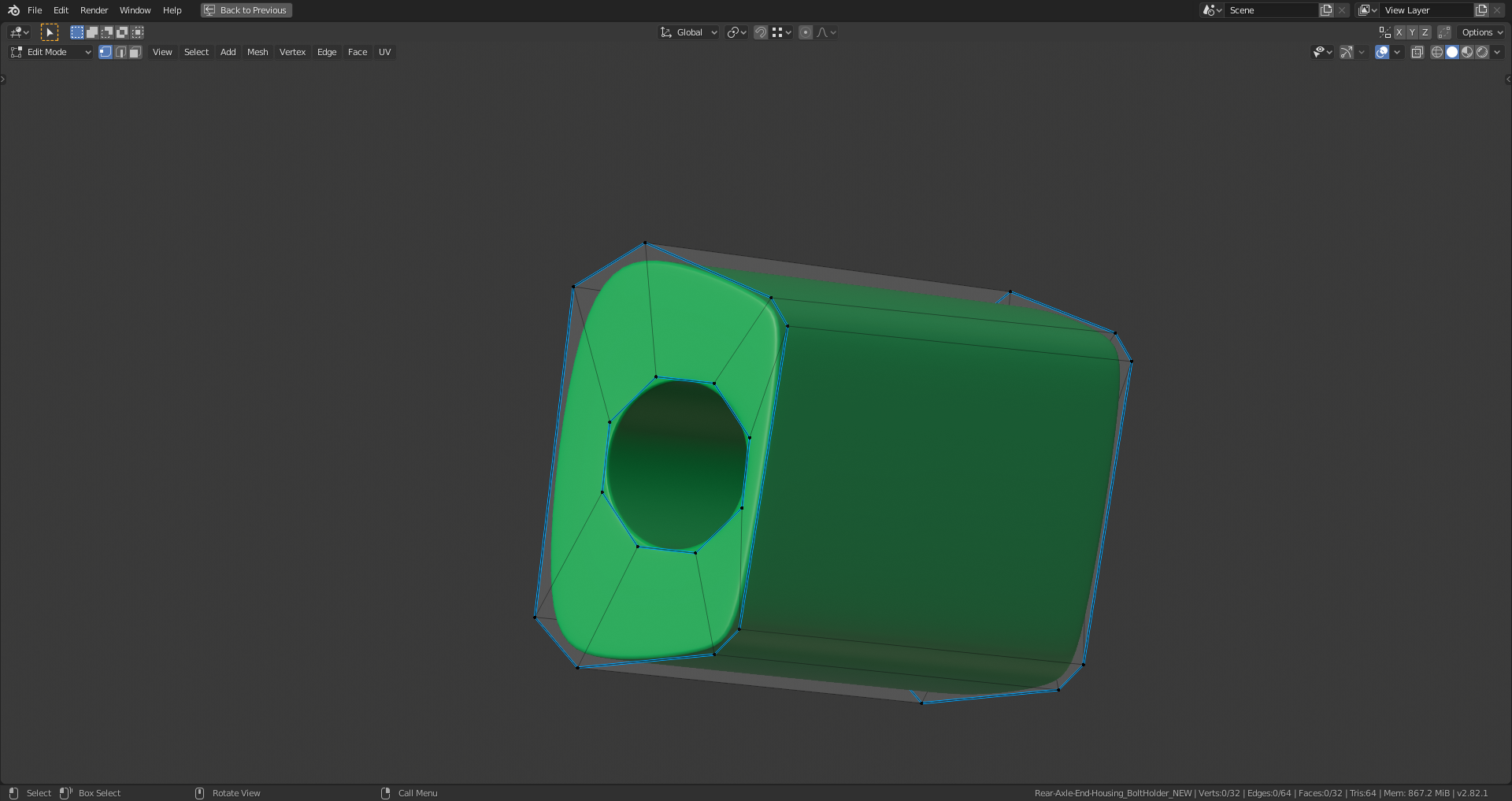The image size is (1512, 801).
Task: Switch to Vertex select mode
Action: [x=106, y=52]
